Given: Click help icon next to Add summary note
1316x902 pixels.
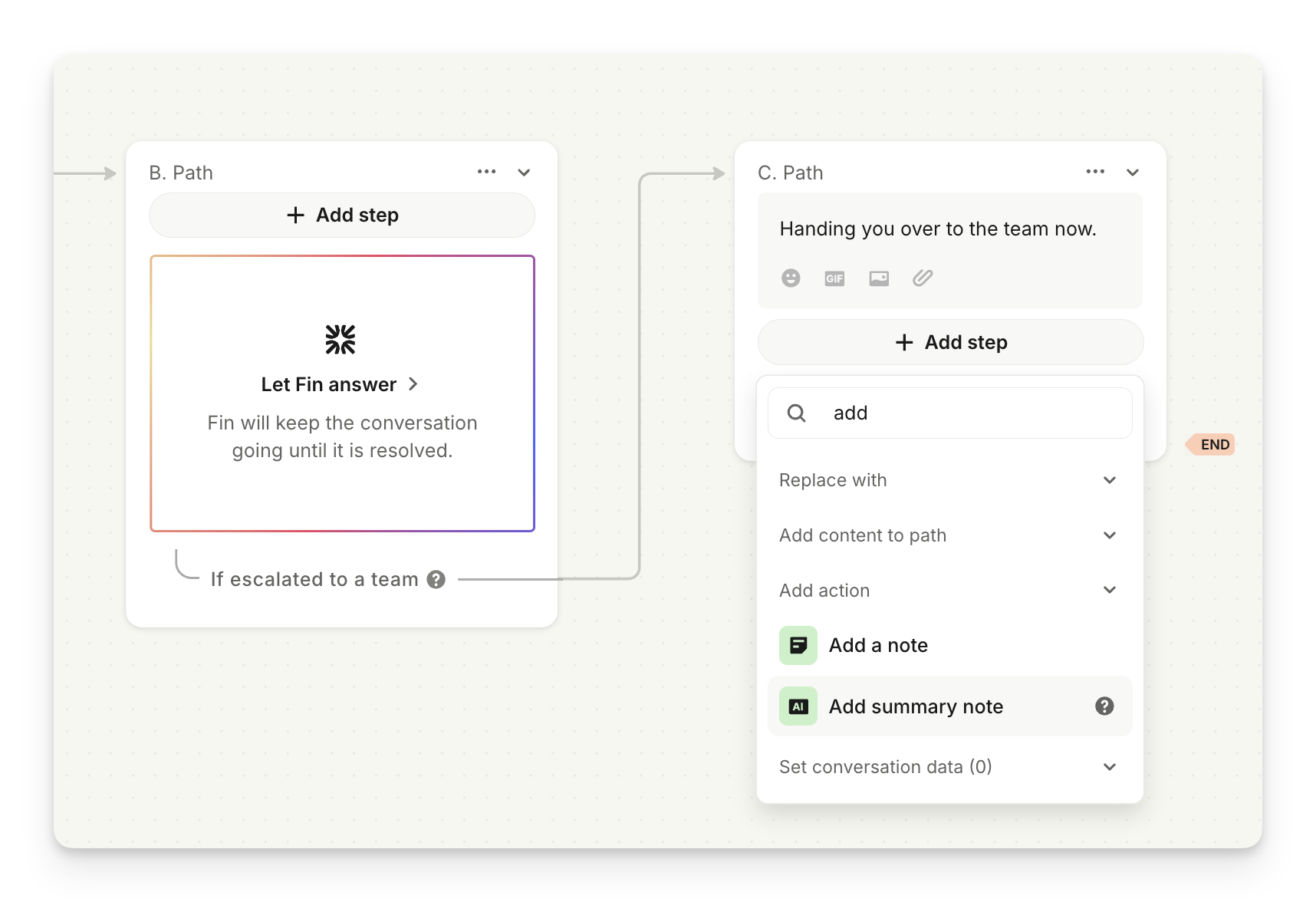Looking at the screenshot, I should 1104,706.
